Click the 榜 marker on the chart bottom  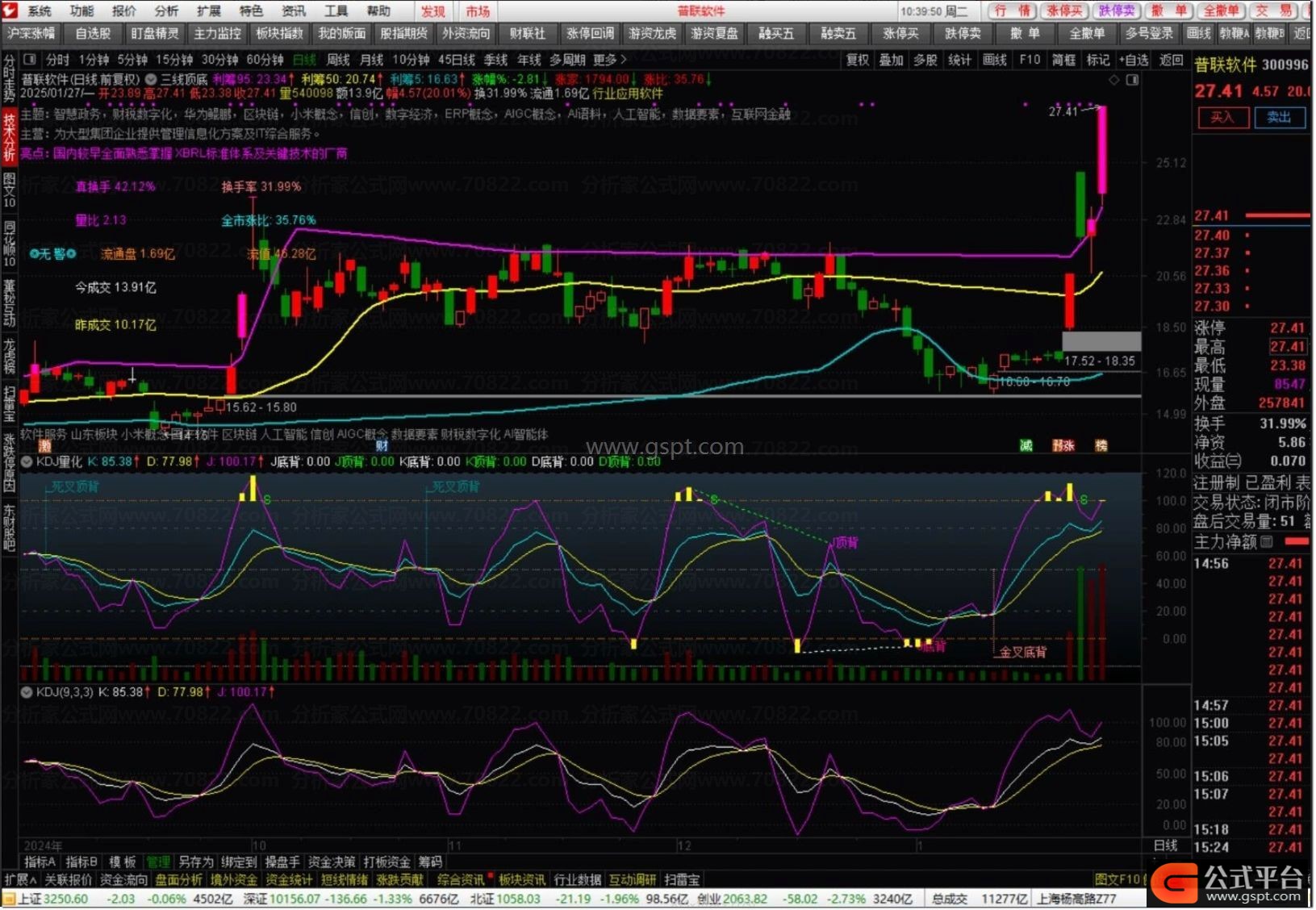(1101, 445)
